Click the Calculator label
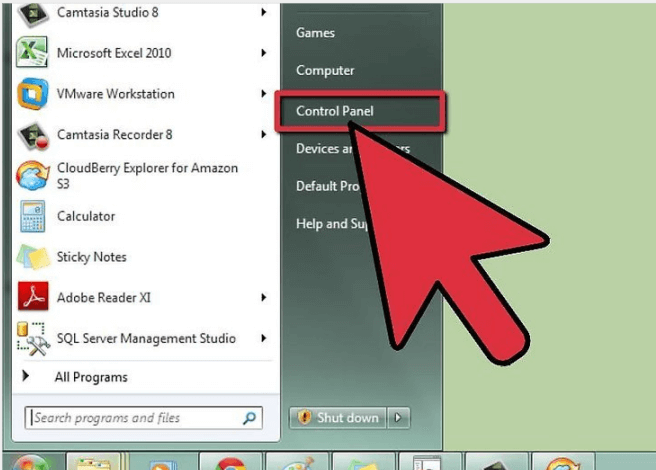The width and height of the screenshot is (656, 470). [x=86, y=216]
